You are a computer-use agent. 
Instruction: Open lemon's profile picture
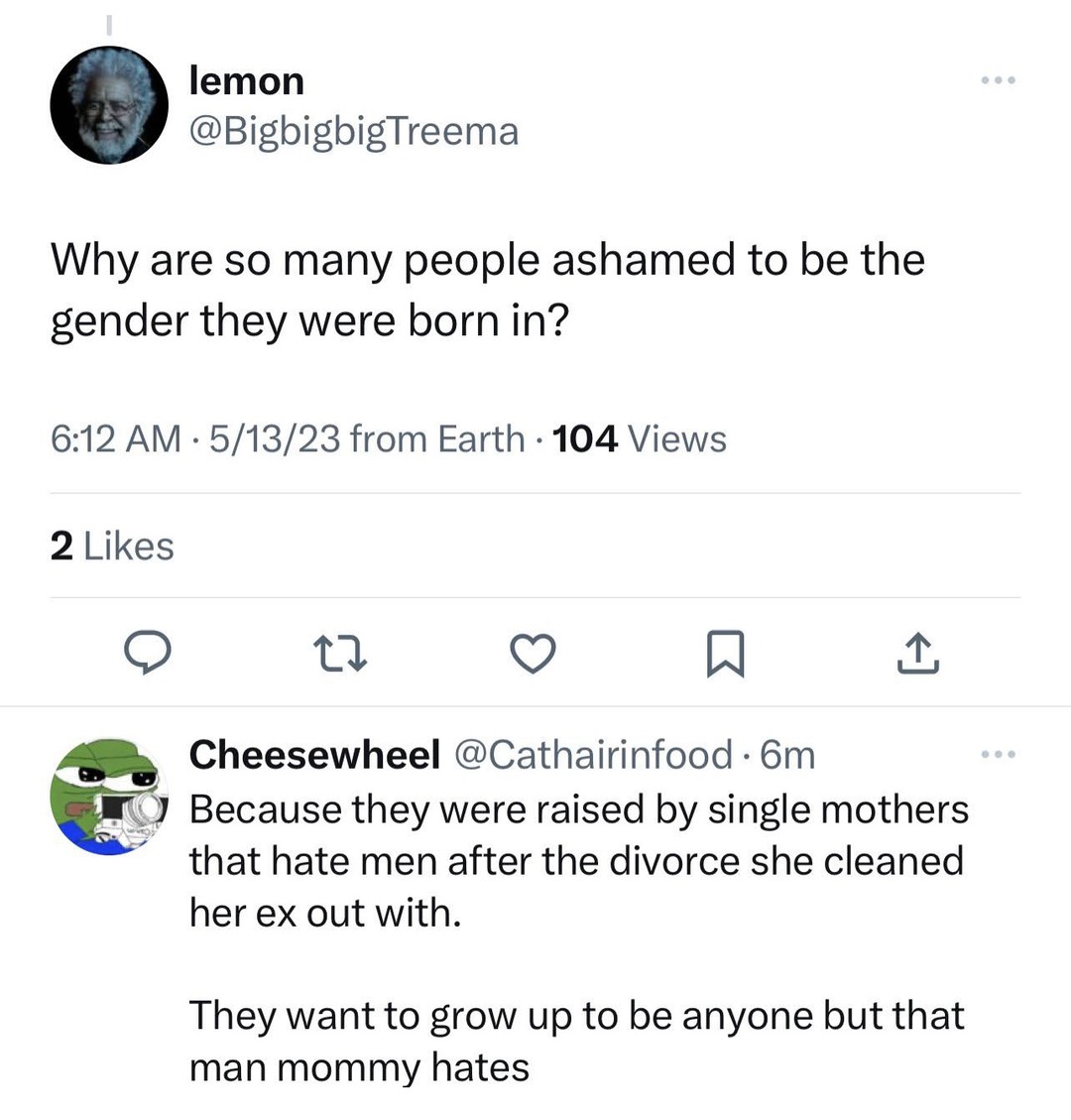coord(109,105)
